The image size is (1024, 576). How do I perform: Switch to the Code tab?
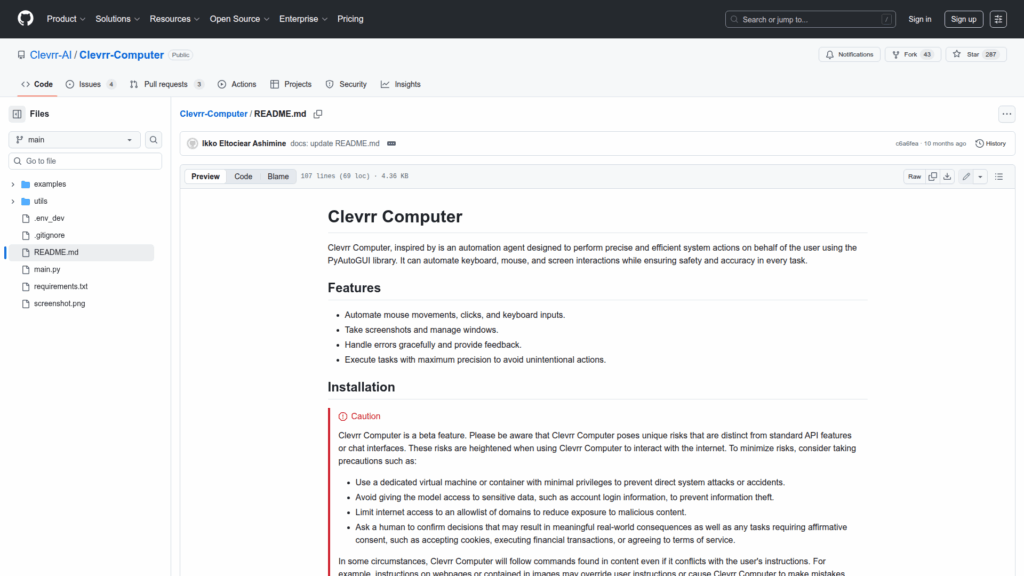click(x=37, y=84)
